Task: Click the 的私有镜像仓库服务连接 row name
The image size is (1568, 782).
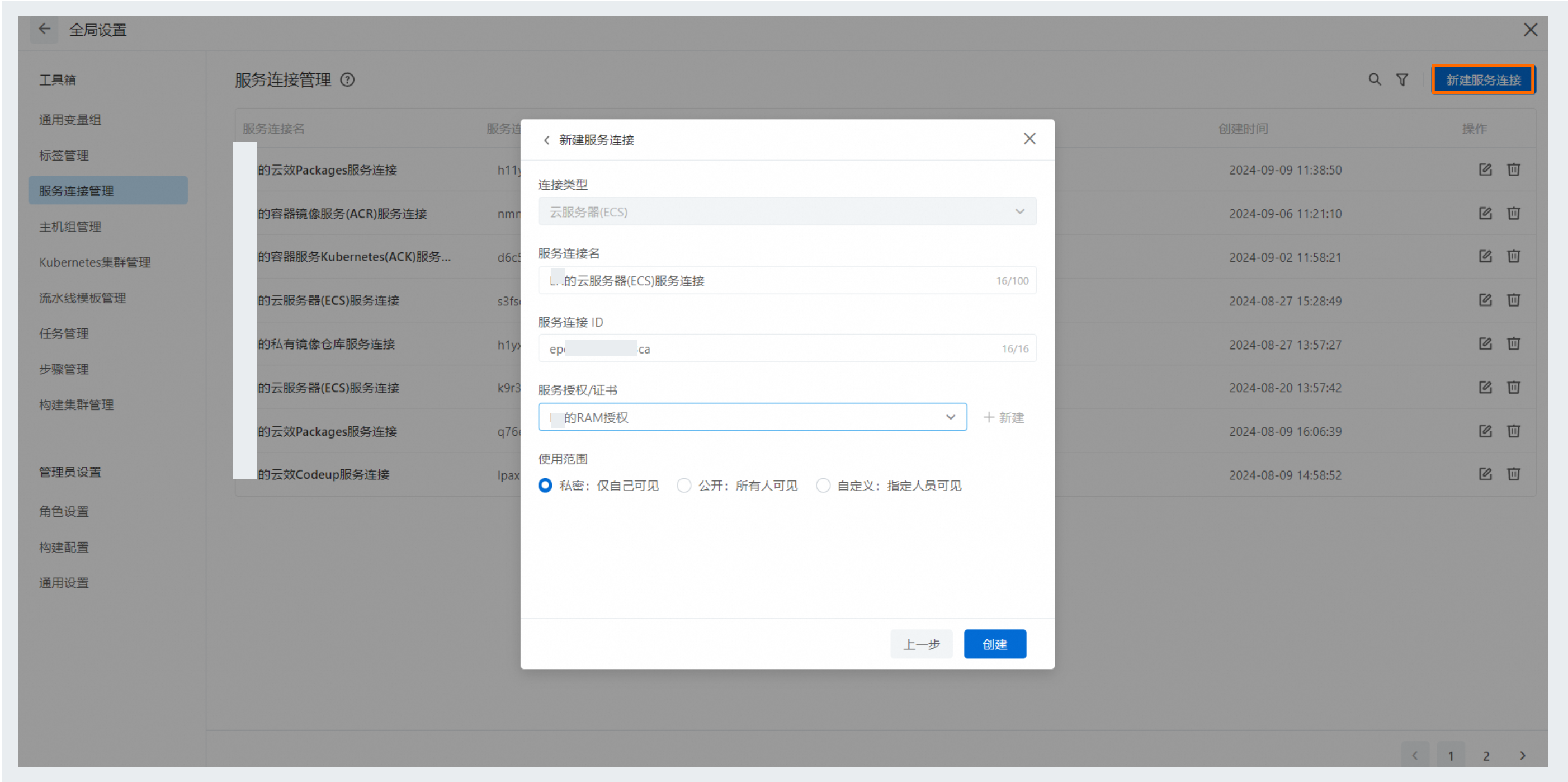Action: (326, 344)
